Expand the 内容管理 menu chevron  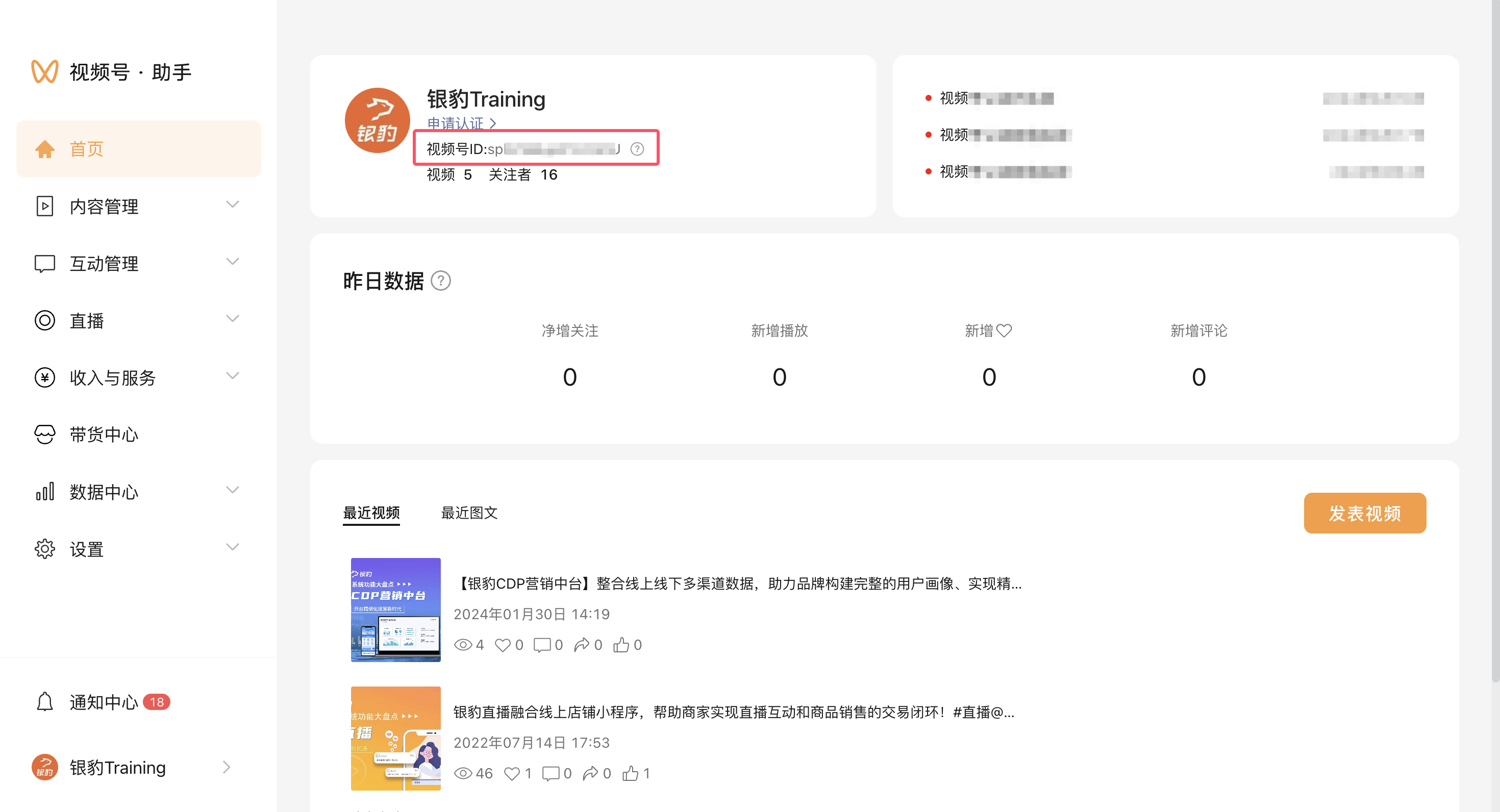coord(232,205)
